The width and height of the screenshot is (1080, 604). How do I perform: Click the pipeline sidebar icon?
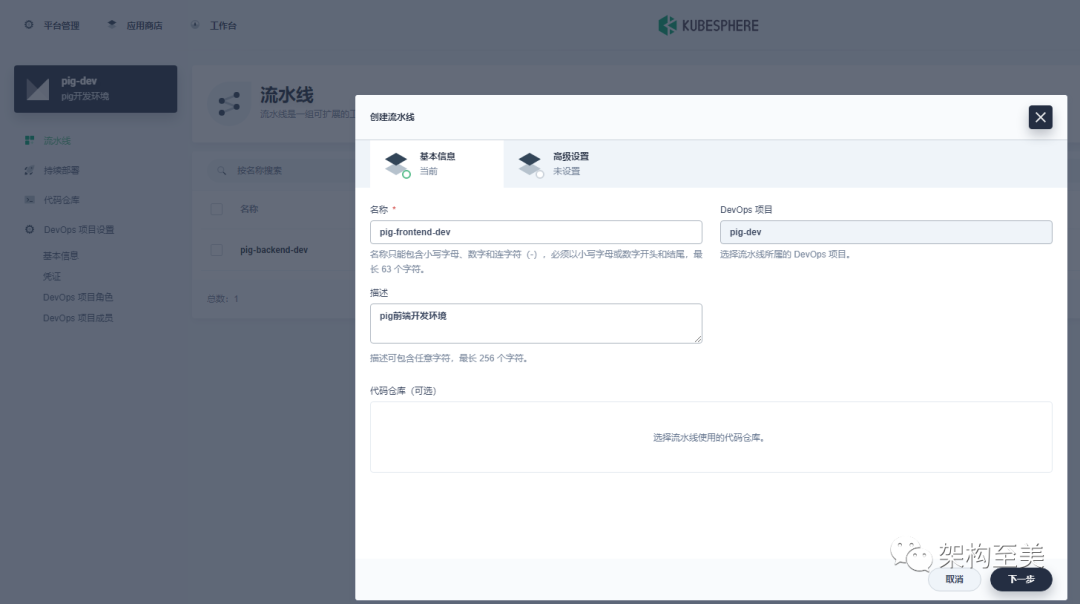[x=29, y=140]
